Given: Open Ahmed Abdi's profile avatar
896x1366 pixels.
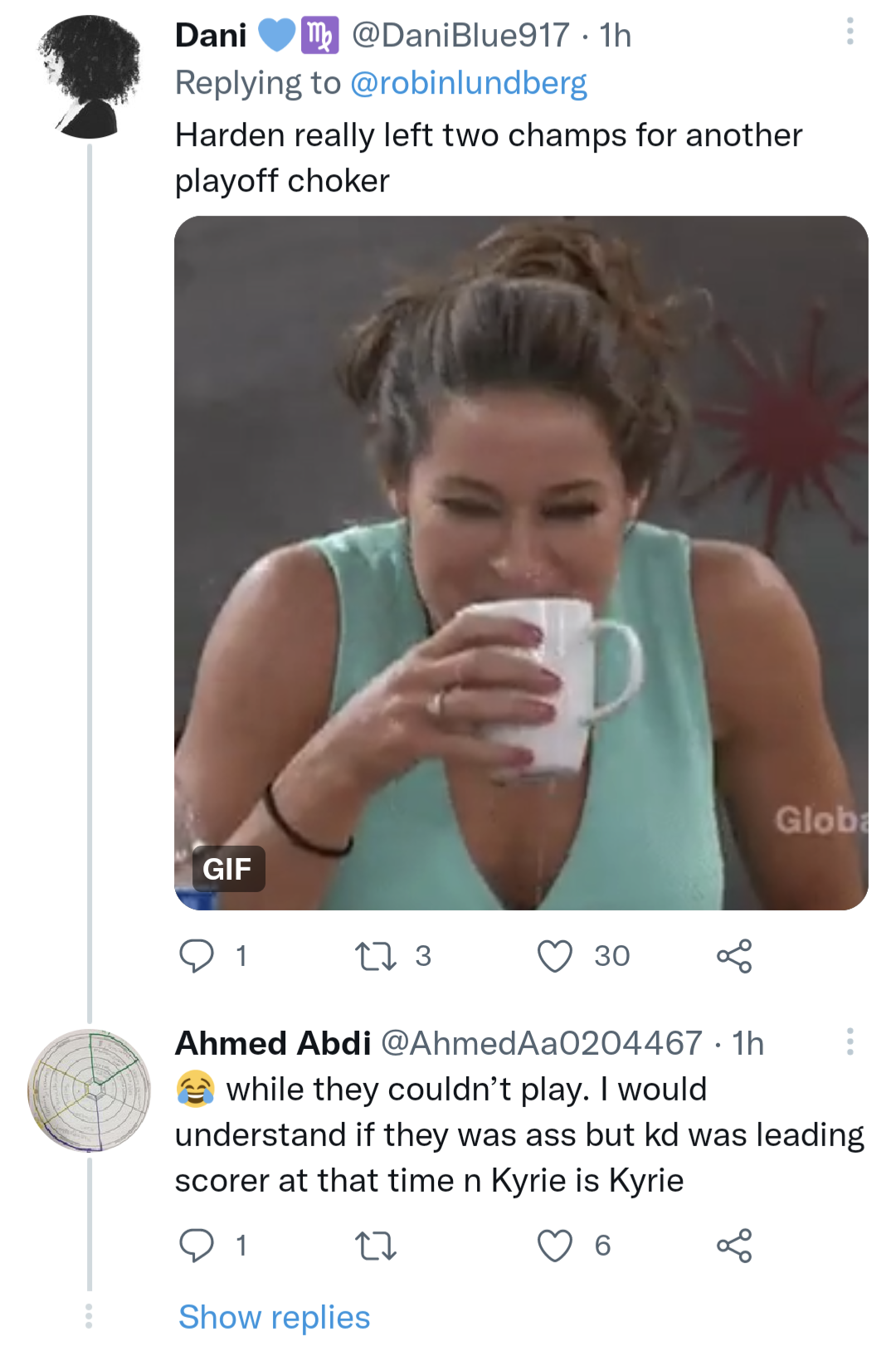Looking at the screenshot, I should [x=90, y=1090].
